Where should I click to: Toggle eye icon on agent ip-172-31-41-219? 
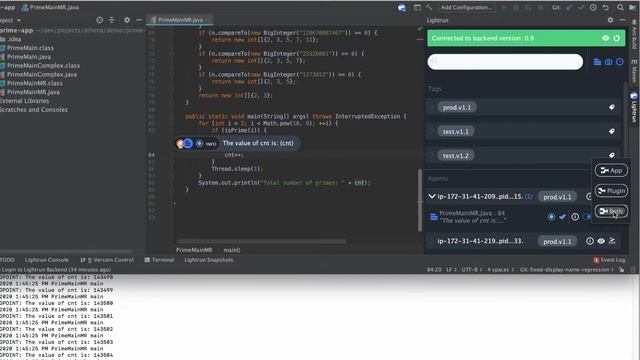point(601,241)
